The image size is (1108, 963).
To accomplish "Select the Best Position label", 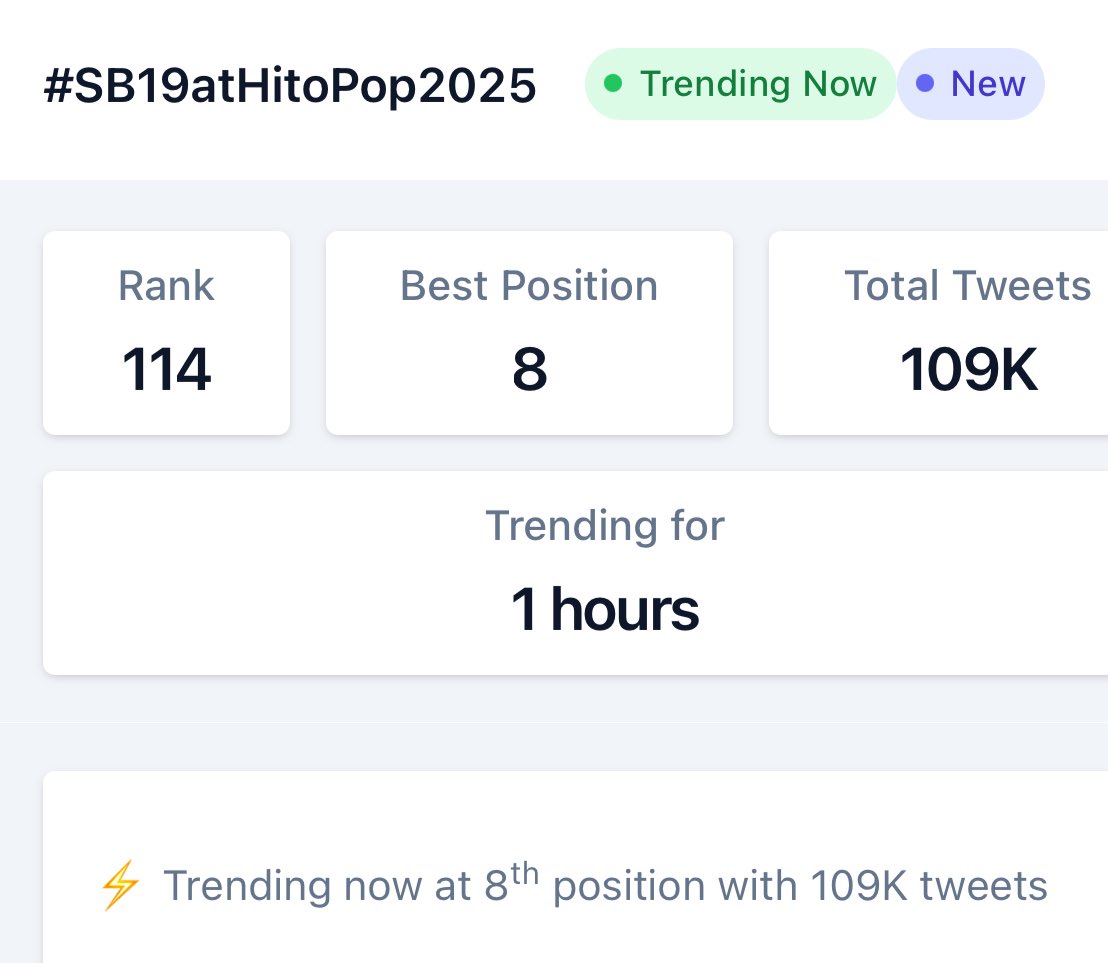I will pyautogui.click(x=529, y=285).
